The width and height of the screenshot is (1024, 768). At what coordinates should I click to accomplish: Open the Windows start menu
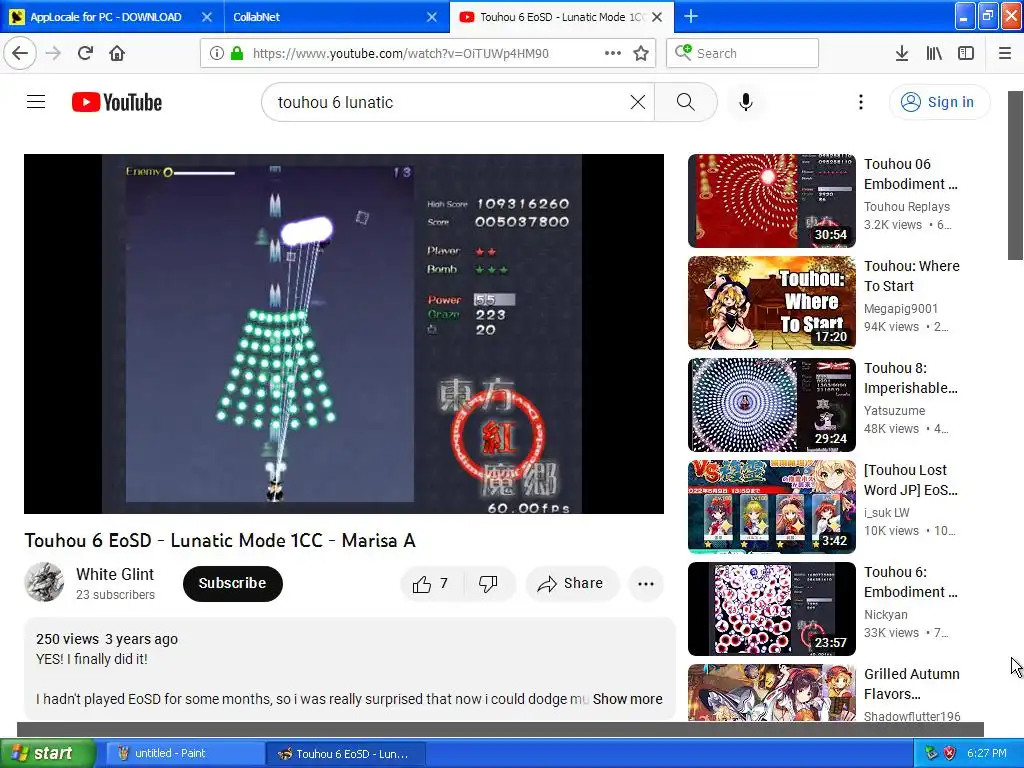(x=48, y=753)
